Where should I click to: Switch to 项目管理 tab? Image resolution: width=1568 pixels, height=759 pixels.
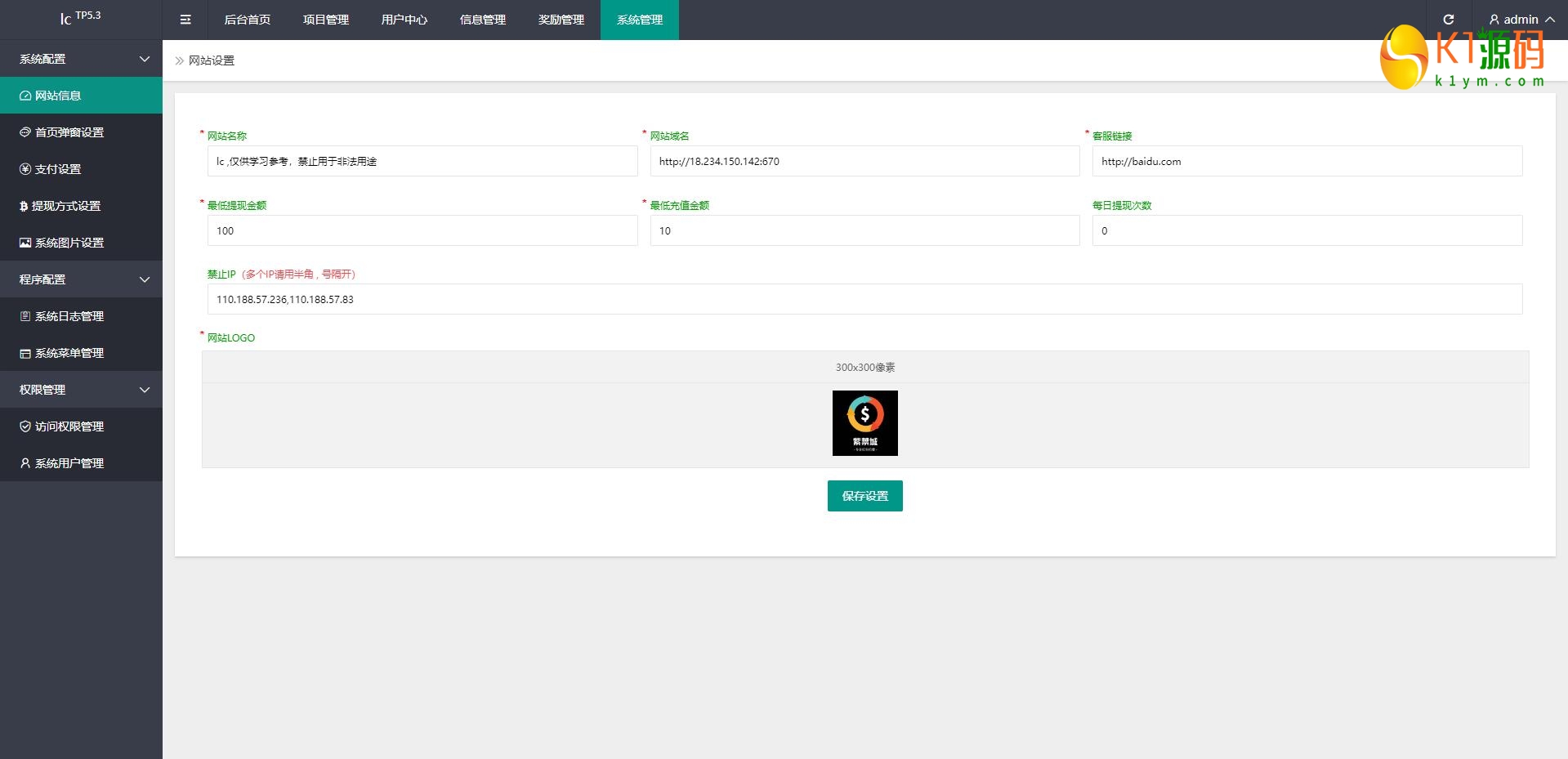point(326,20)
